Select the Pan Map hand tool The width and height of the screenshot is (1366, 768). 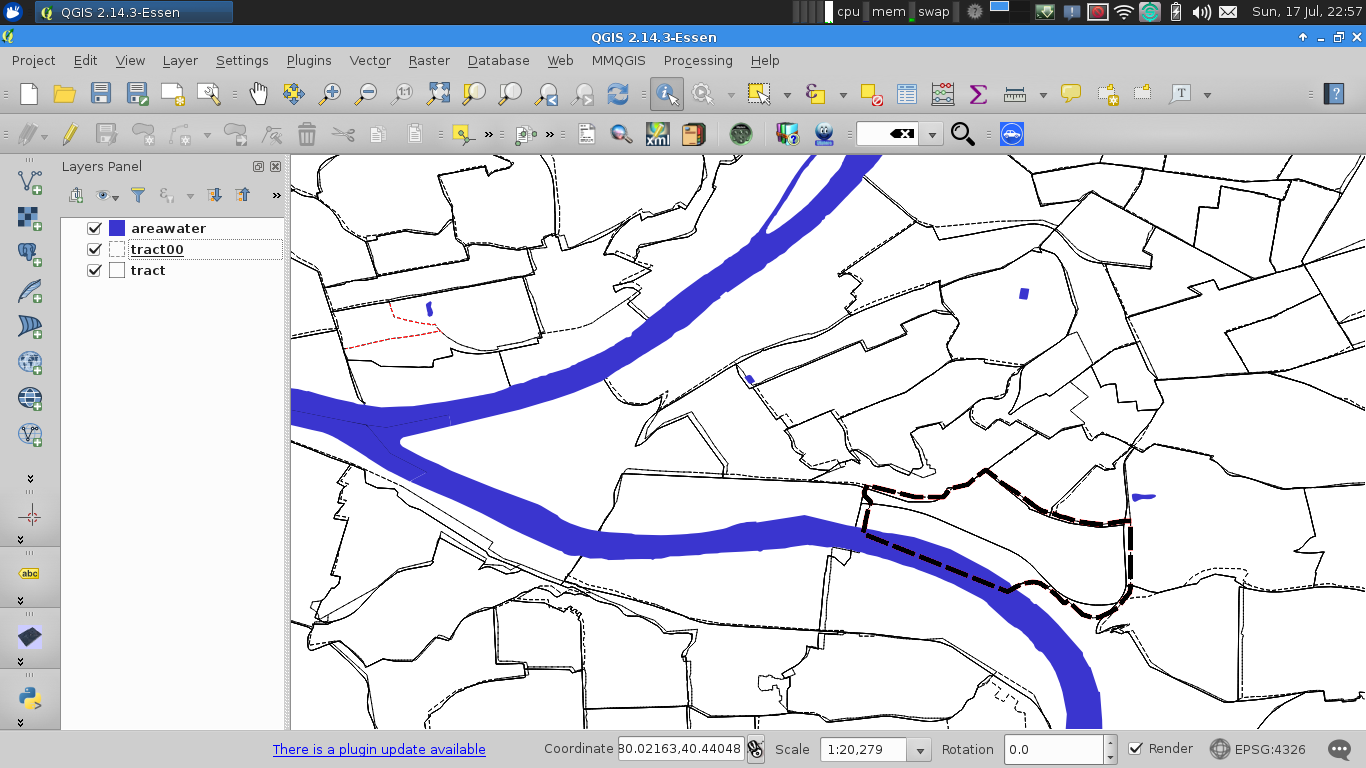click(x=258, y=94)
